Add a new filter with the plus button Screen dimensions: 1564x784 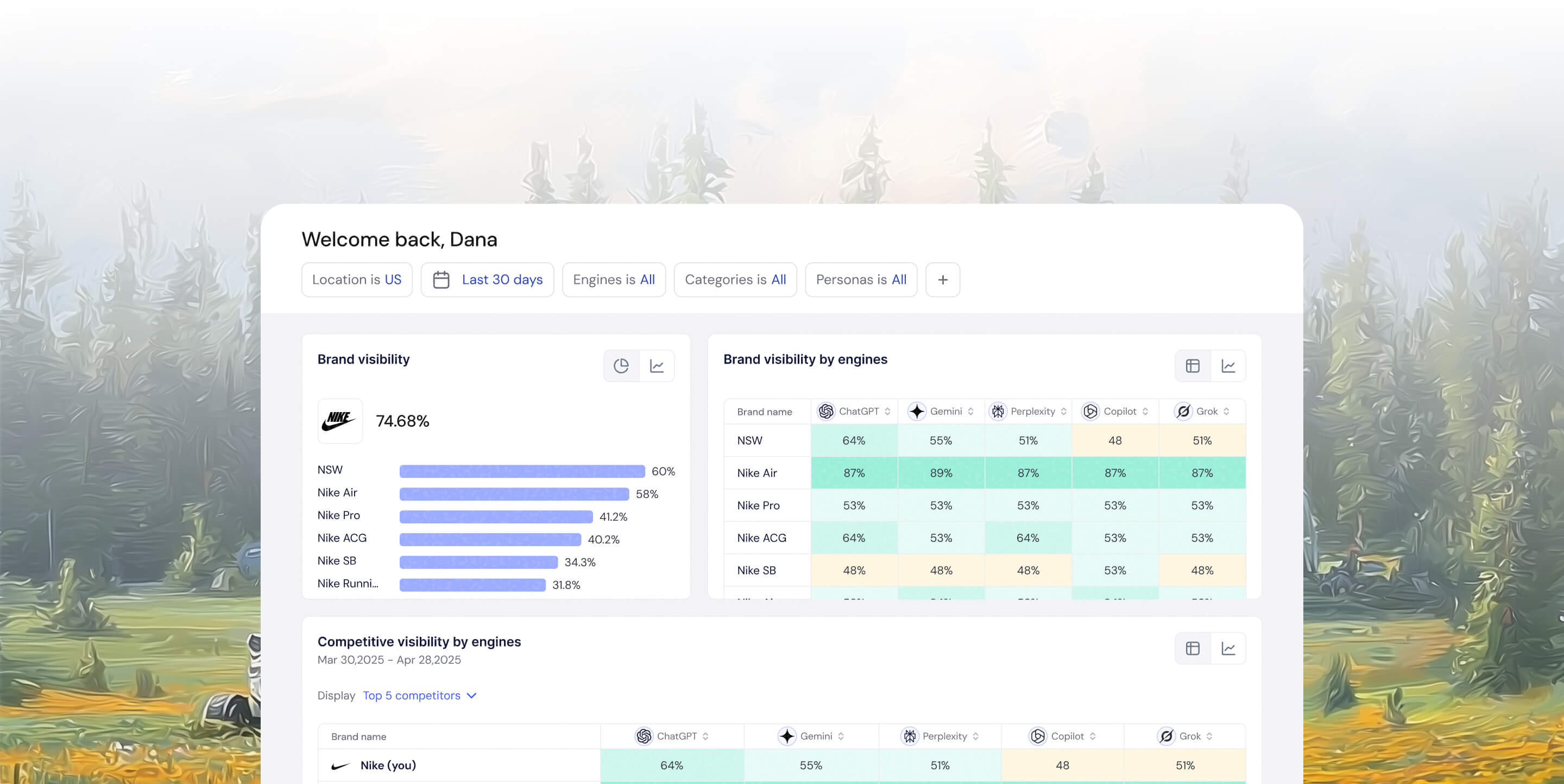click(x=943, y=280)
